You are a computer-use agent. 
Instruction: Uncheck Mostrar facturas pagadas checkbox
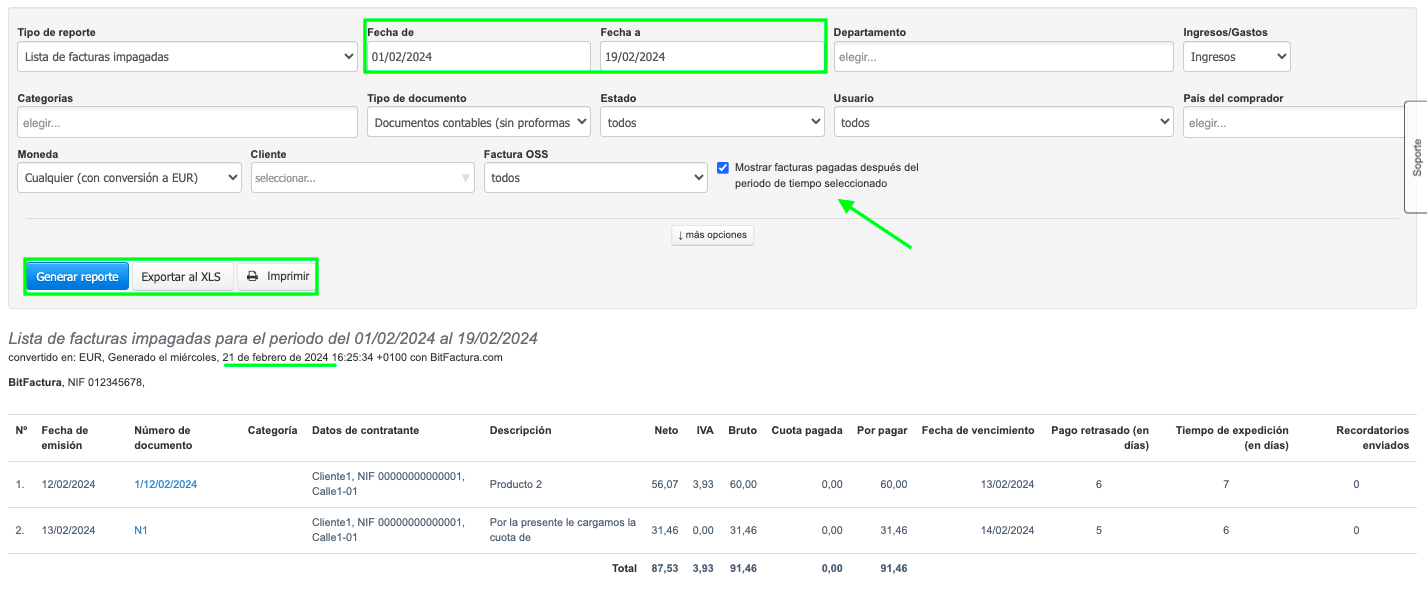pos(723,168)
